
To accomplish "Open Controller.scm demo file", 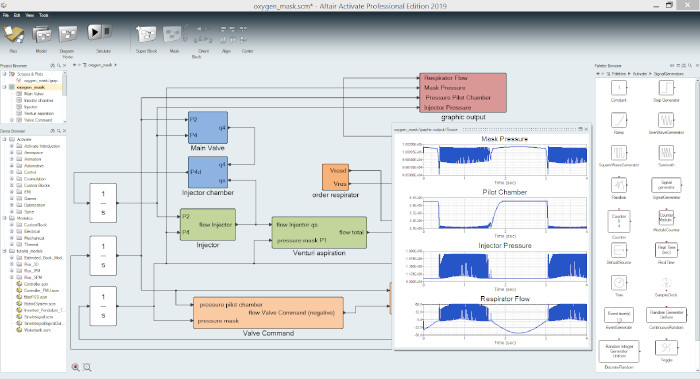I will 35,284.
